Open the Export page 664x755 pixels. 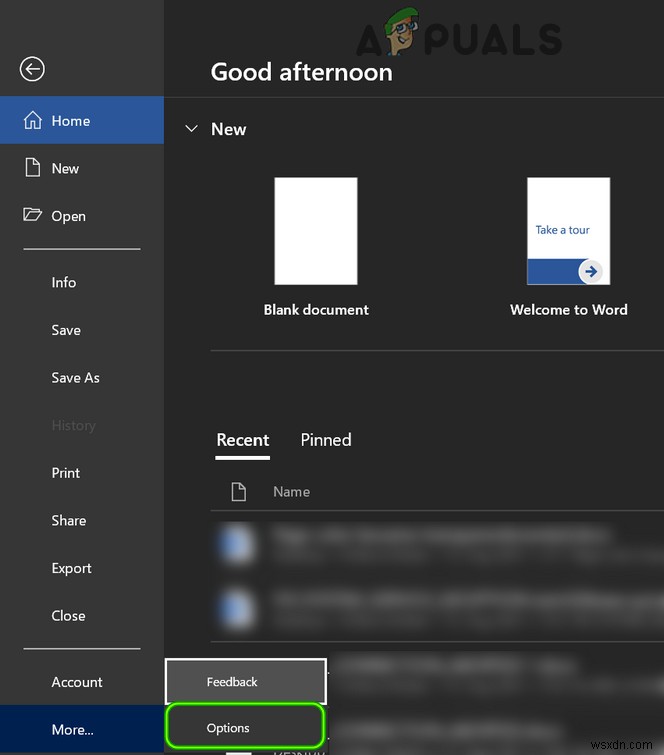(x=82, y=568)
